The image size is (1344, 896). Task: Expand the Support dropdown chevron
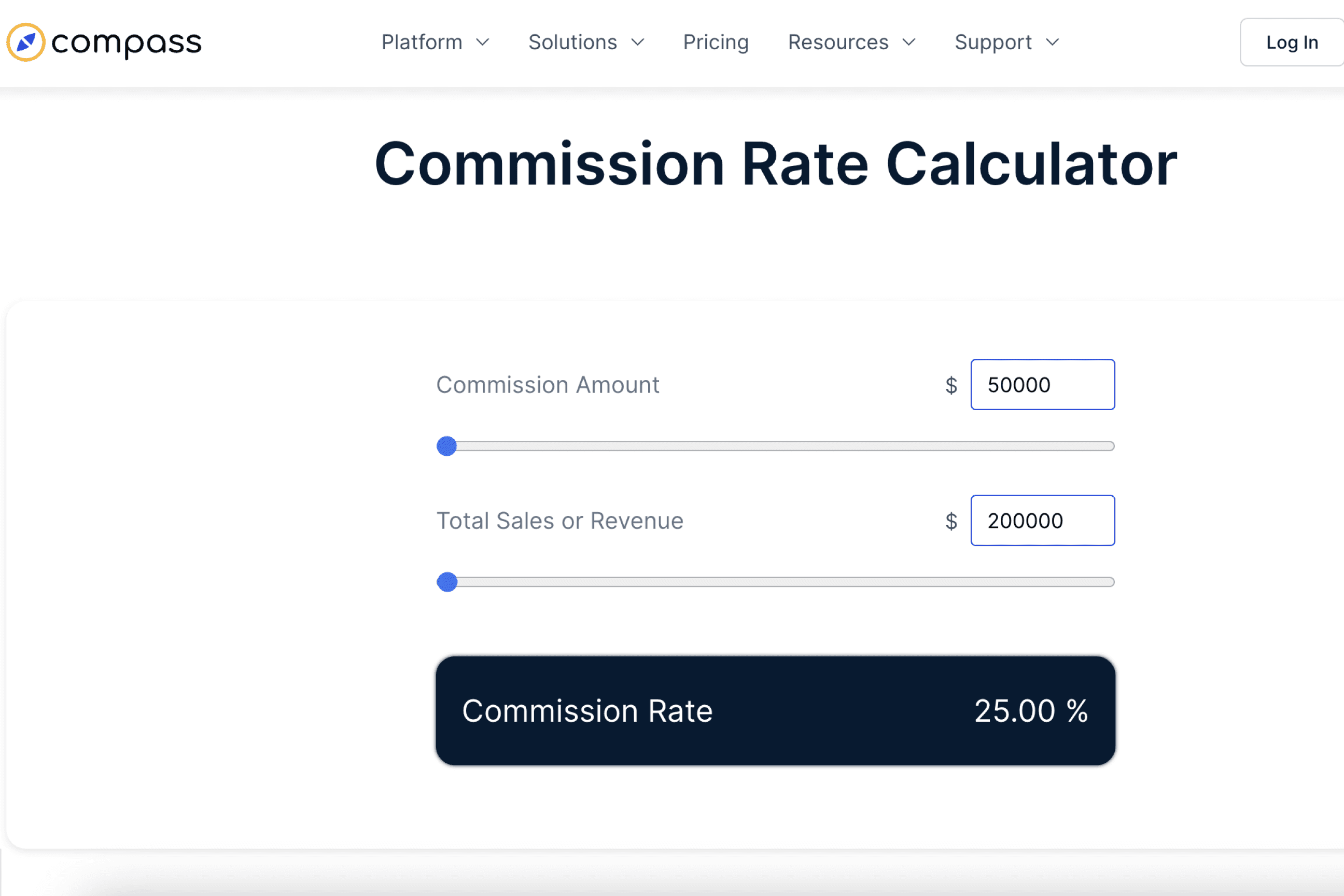[1052, 43]
